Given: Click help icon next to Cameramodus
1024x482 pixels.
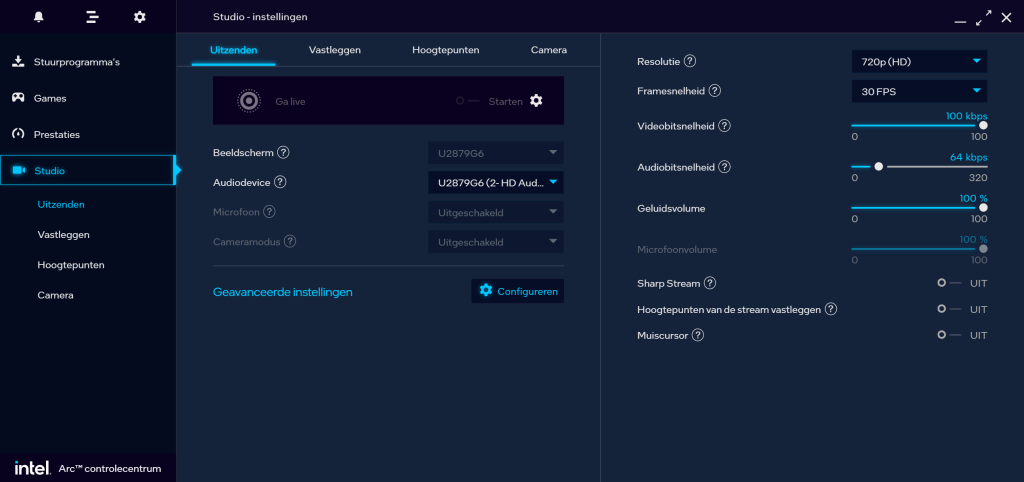Looking at the screenshot, I should [290, 241].
